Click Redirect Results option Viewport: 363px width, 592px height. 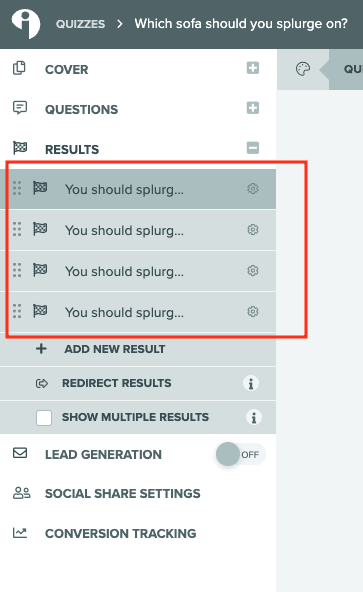[x=116, y=383]
